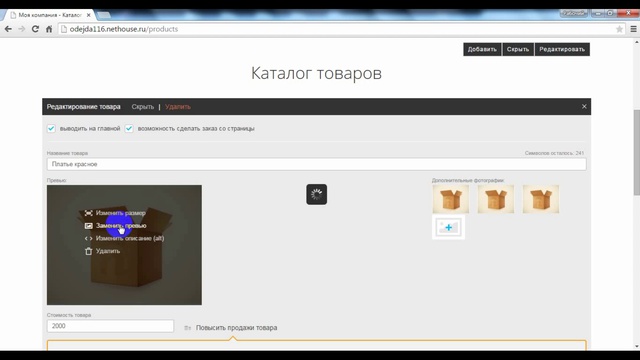The width and height of the screenshot is (640, 360).
Task: Click the Редактирование товара header title
Action: pos(83,107)
